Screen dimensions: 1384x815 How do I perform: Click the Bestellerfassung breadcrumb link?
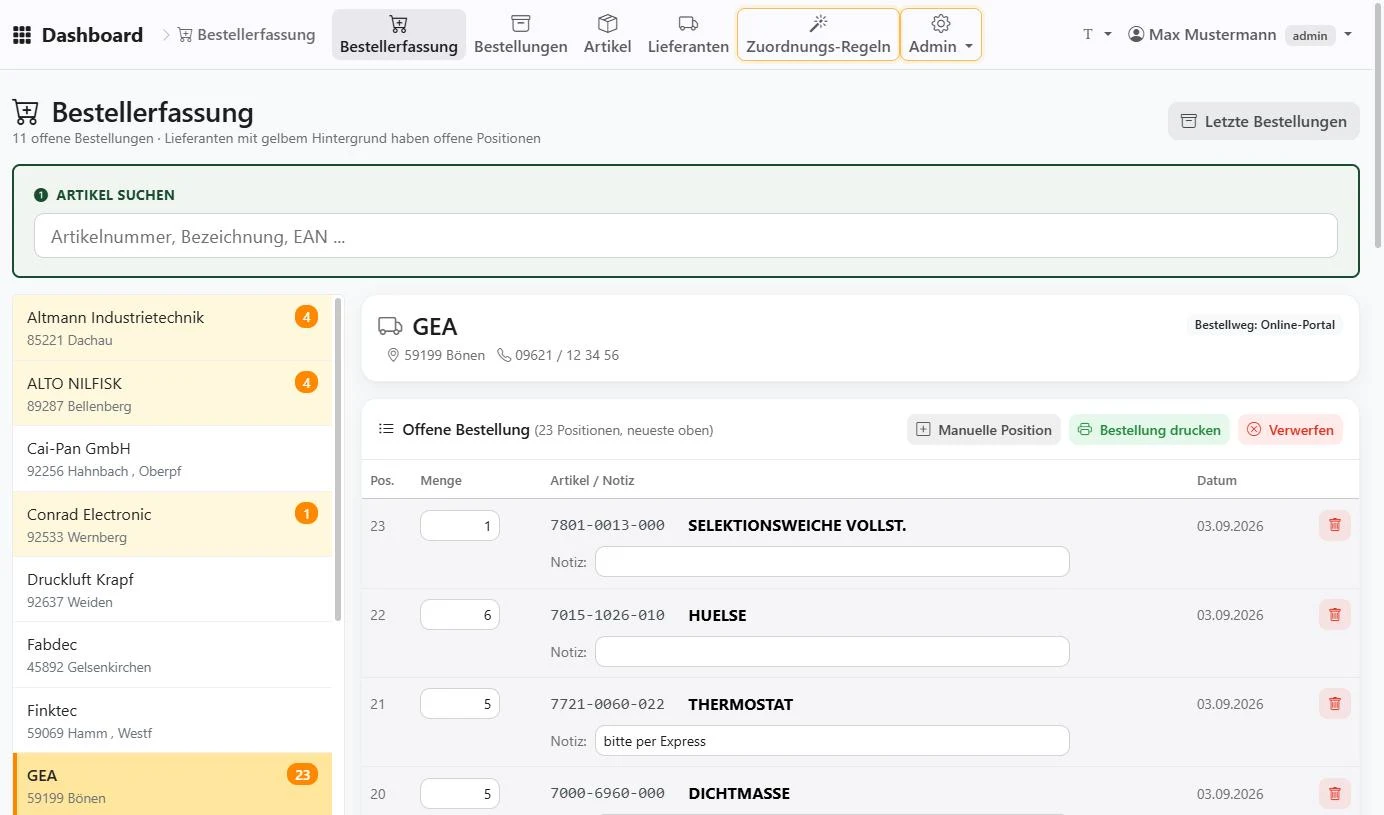pos(246,35)
